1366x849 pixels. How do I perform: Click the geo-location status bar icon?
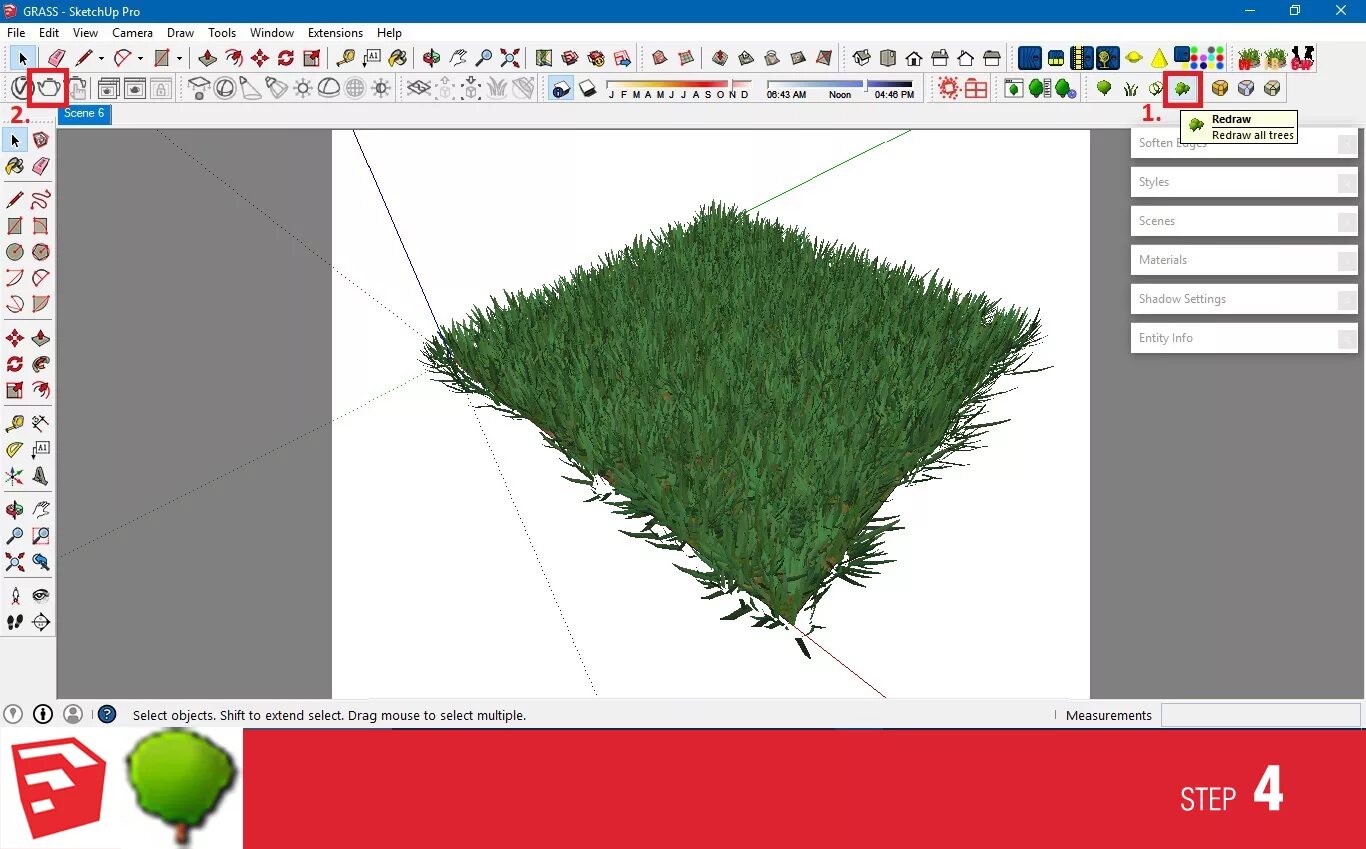13,714
